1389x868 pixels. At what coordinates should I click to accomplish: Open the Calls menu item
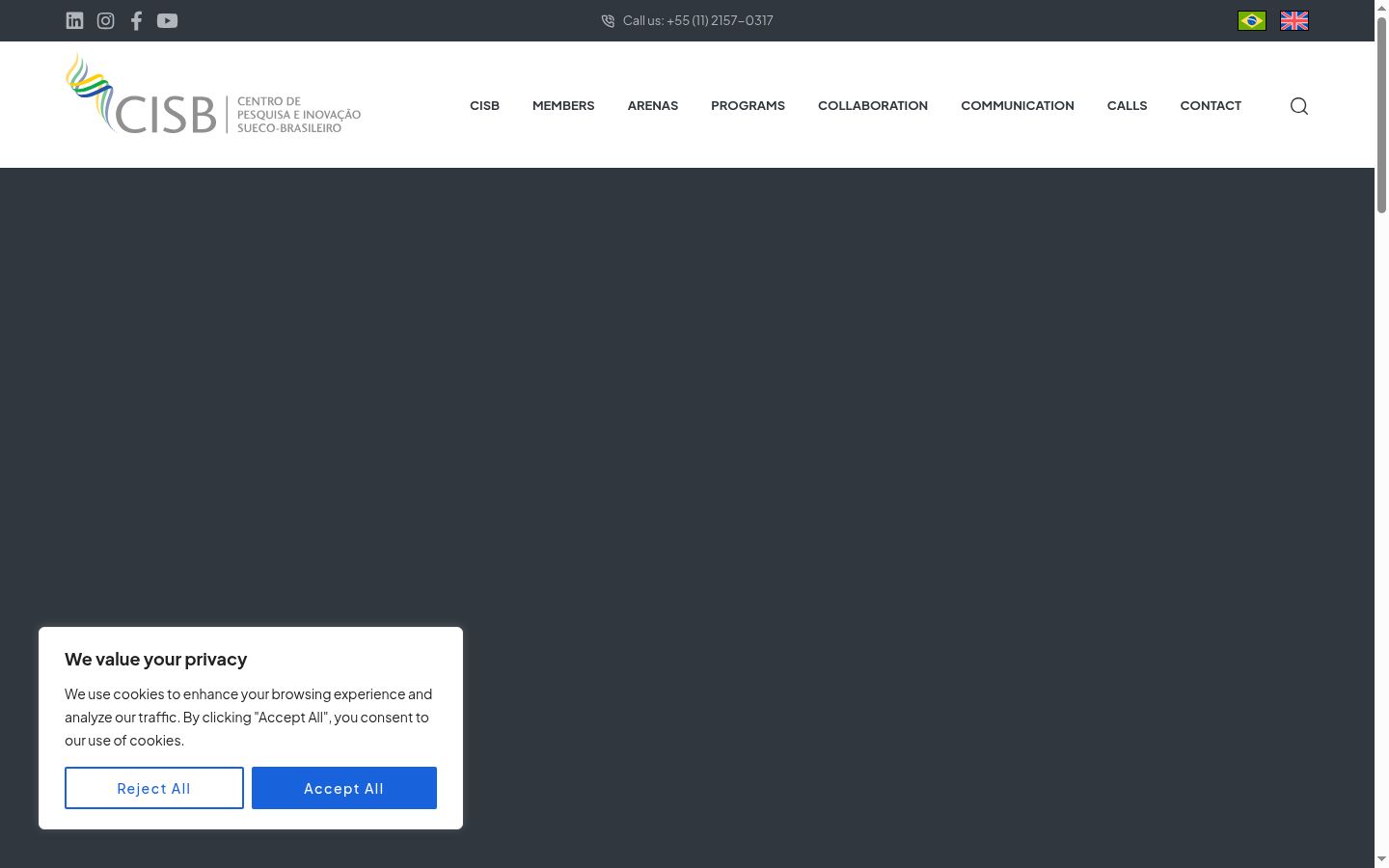click(x=1127, y=105)
